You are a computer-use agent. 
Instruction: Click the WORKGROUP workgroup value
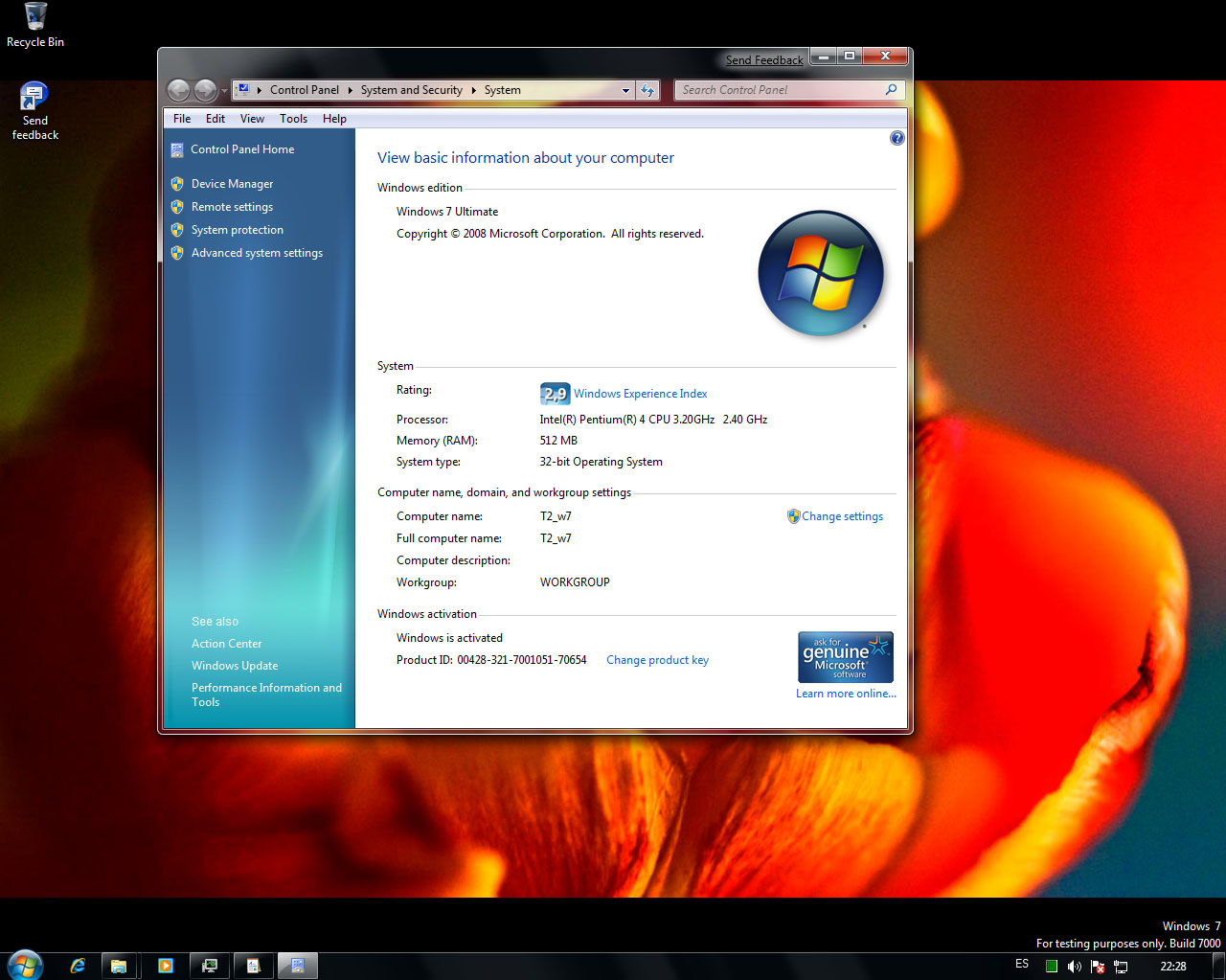pyautogui.click(x=575, y=582)
